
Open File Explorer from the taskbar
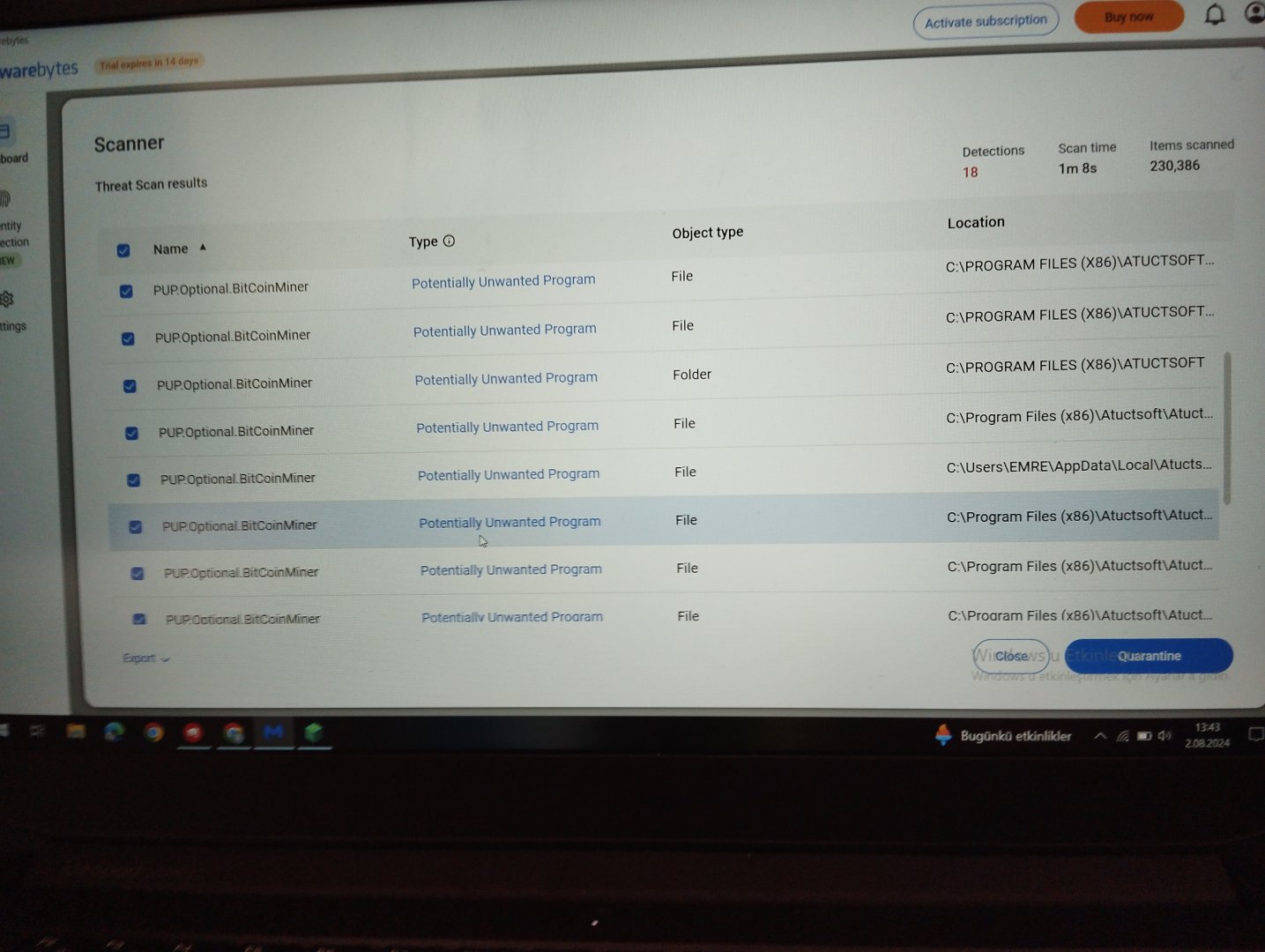point(76,732)
